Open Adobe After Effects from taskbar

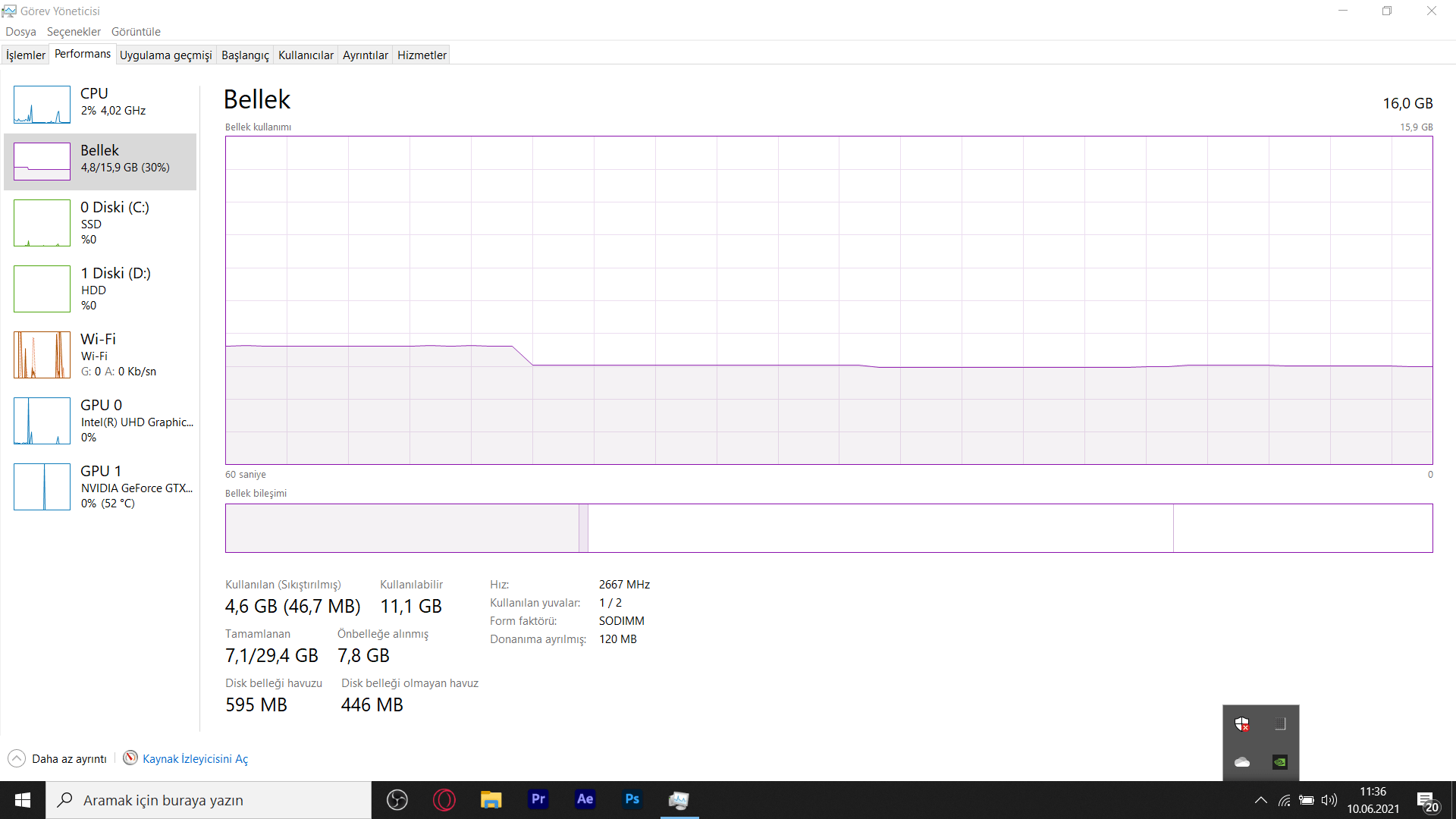(585, 800)
